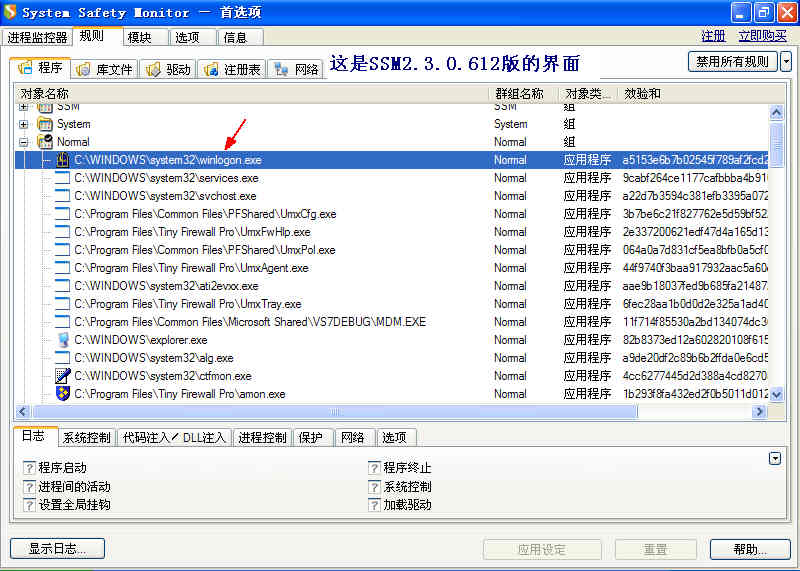
Task: Open the log panel dropdown arrow
Action: click(x=775, y=458)
